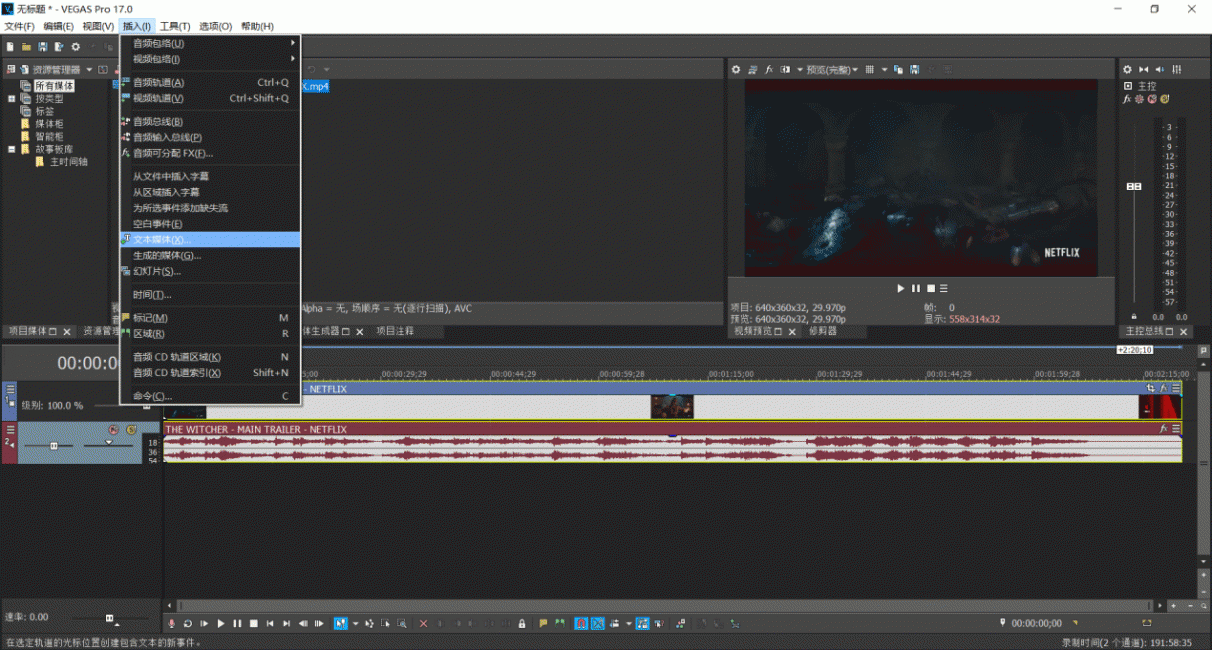Click the red delete X icon
1212x650 pixels.
[423, 623]
